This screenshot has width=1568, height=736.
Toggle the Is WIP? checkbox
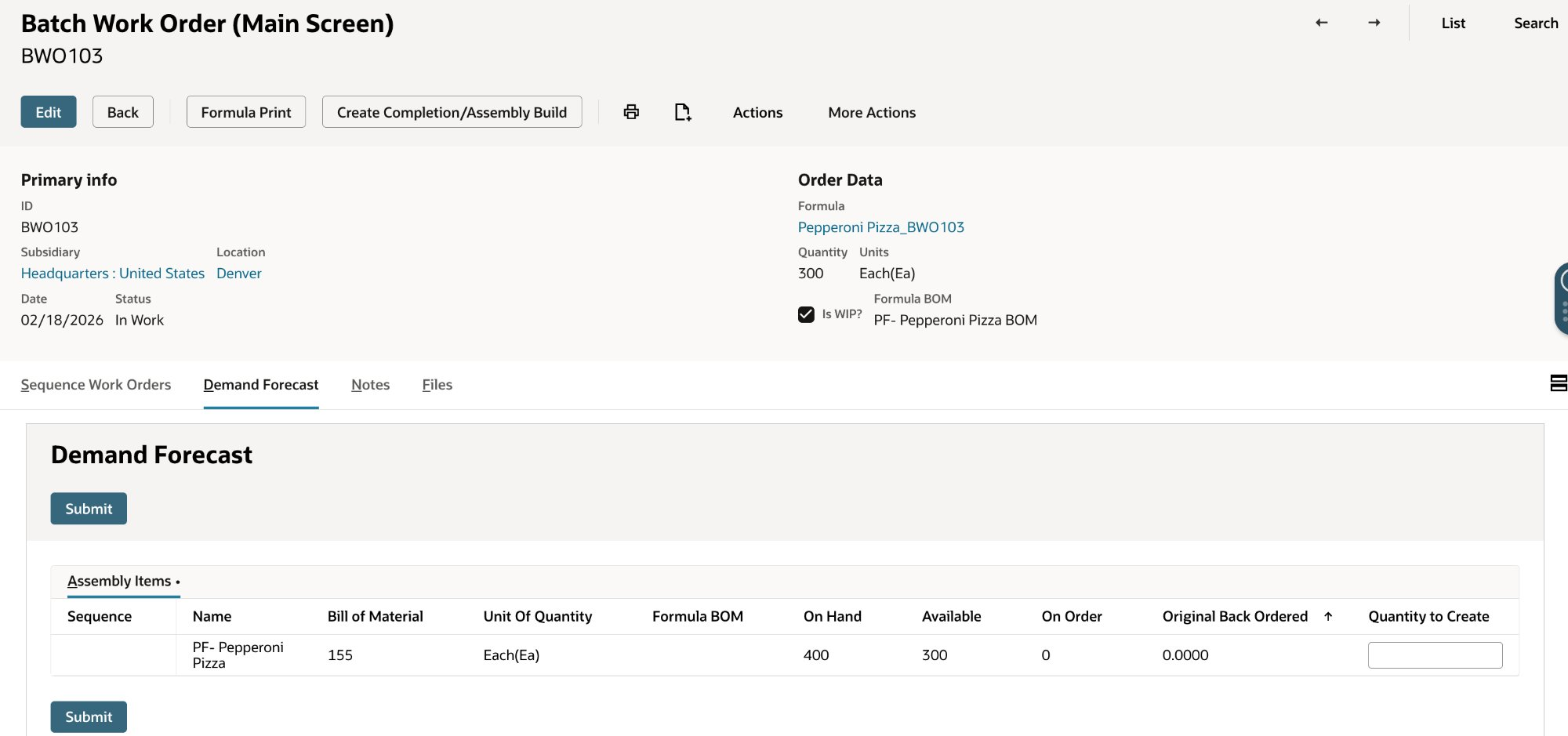(x=806, y=314)
